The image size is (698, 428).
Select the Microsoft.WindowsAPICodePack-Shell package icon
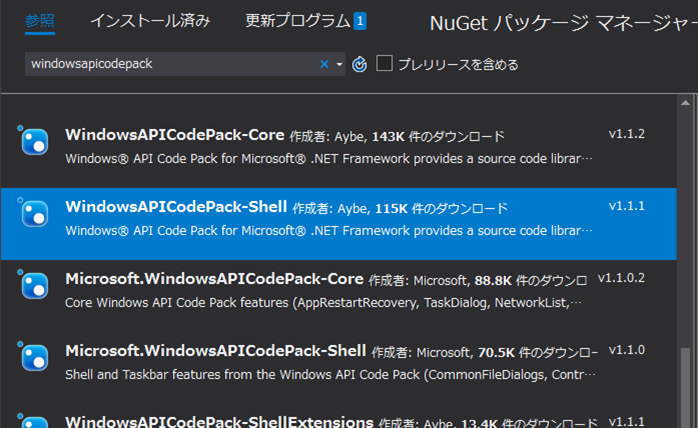pyautogui.click(x=34, y=358)
